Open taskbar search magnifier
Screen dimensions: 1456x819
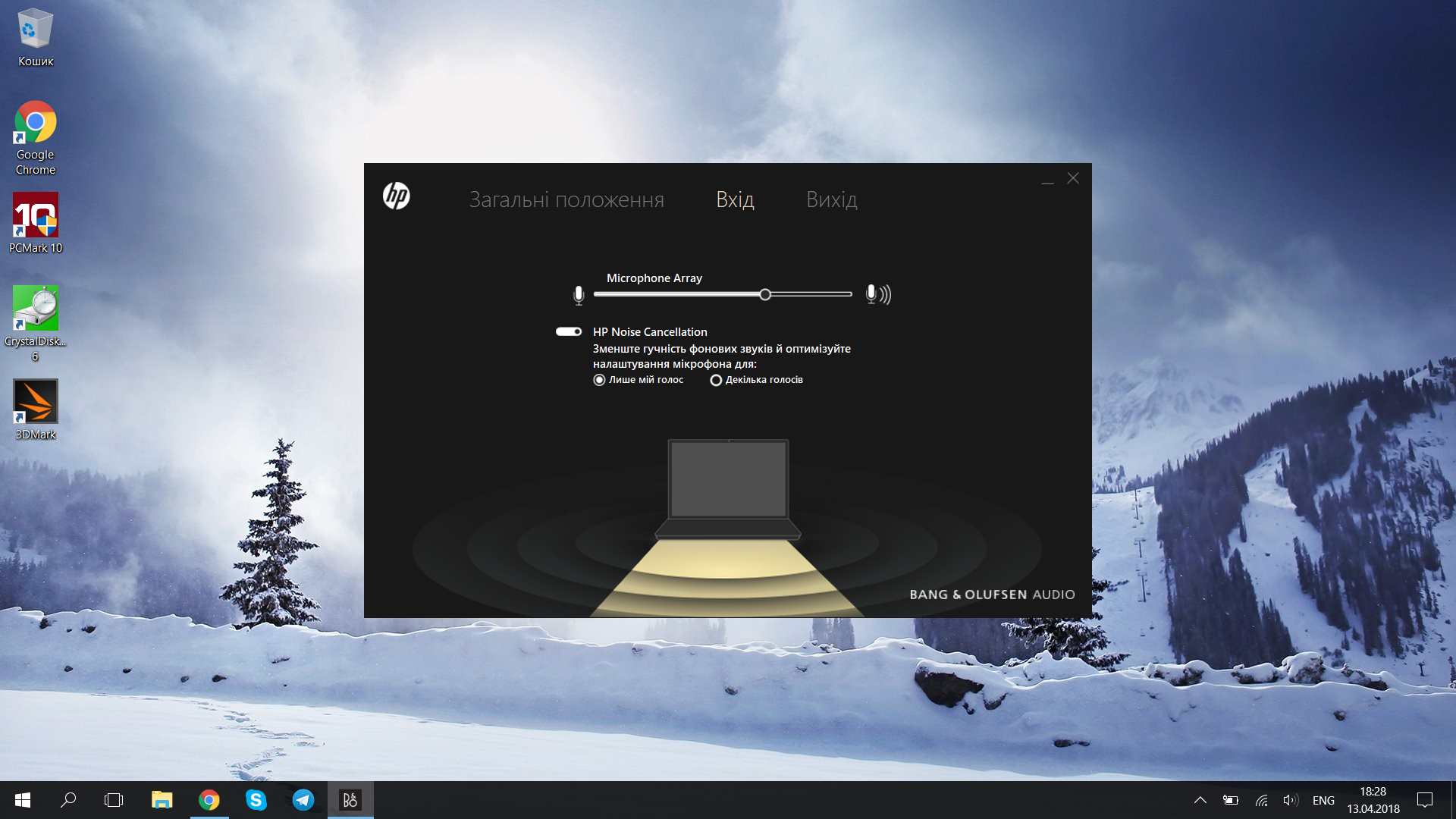68,800
